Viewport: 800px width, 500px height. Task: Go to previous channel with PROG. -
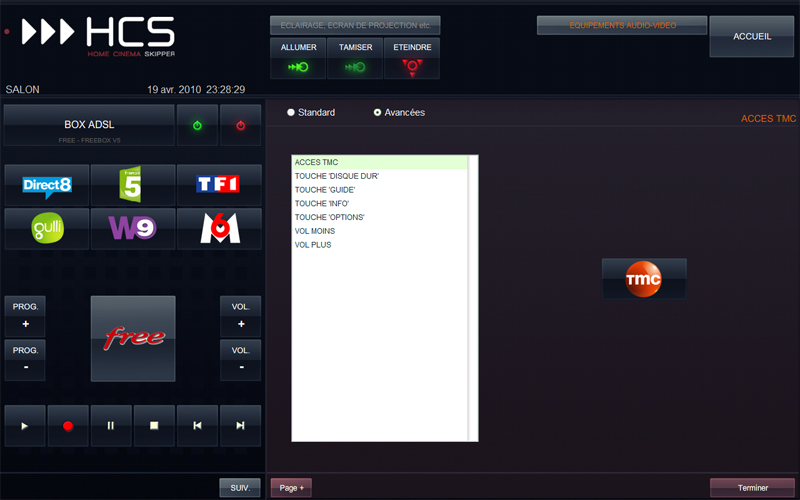coord(25,360)
